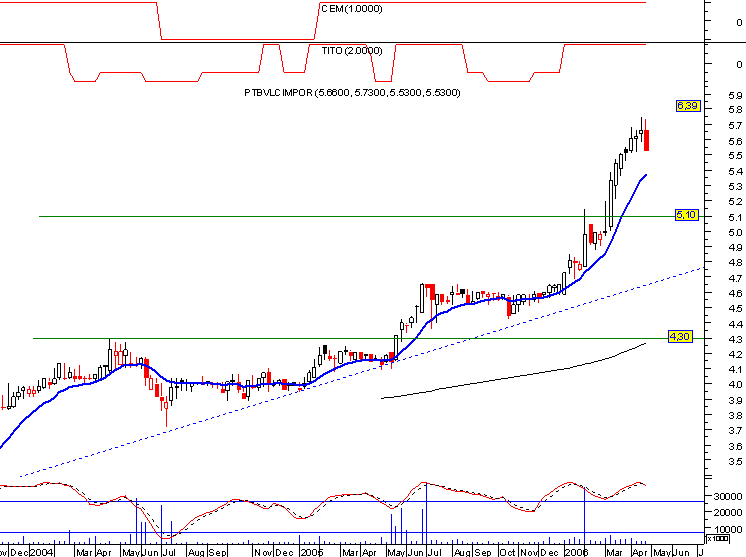Click the 5.0 price axis value
Viewport: 746px width, 557px height.
coord(735,233)
